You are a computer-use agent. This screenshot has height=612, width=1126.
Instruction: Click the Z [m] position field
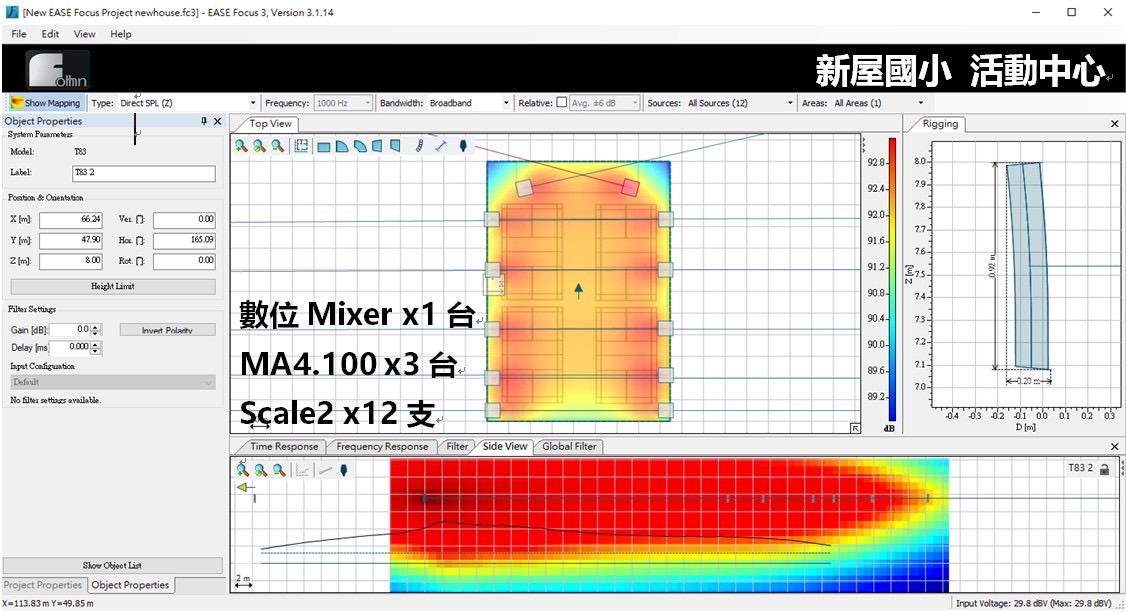71,261
